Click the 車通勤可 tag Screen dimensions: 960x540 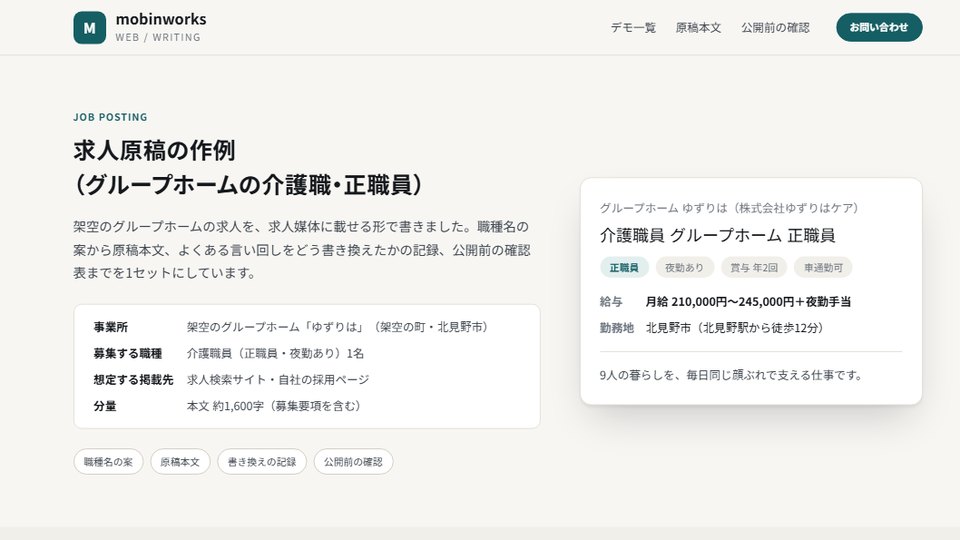[823, 268]
